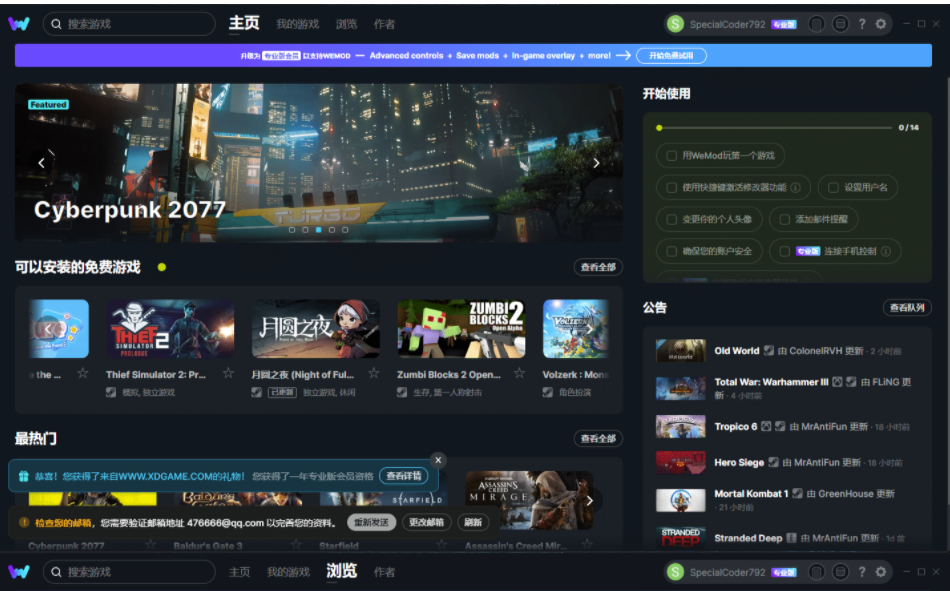
Task: Open mobile phone remote icon in top header
Action: pyautogui.click(x=817, y=24)
